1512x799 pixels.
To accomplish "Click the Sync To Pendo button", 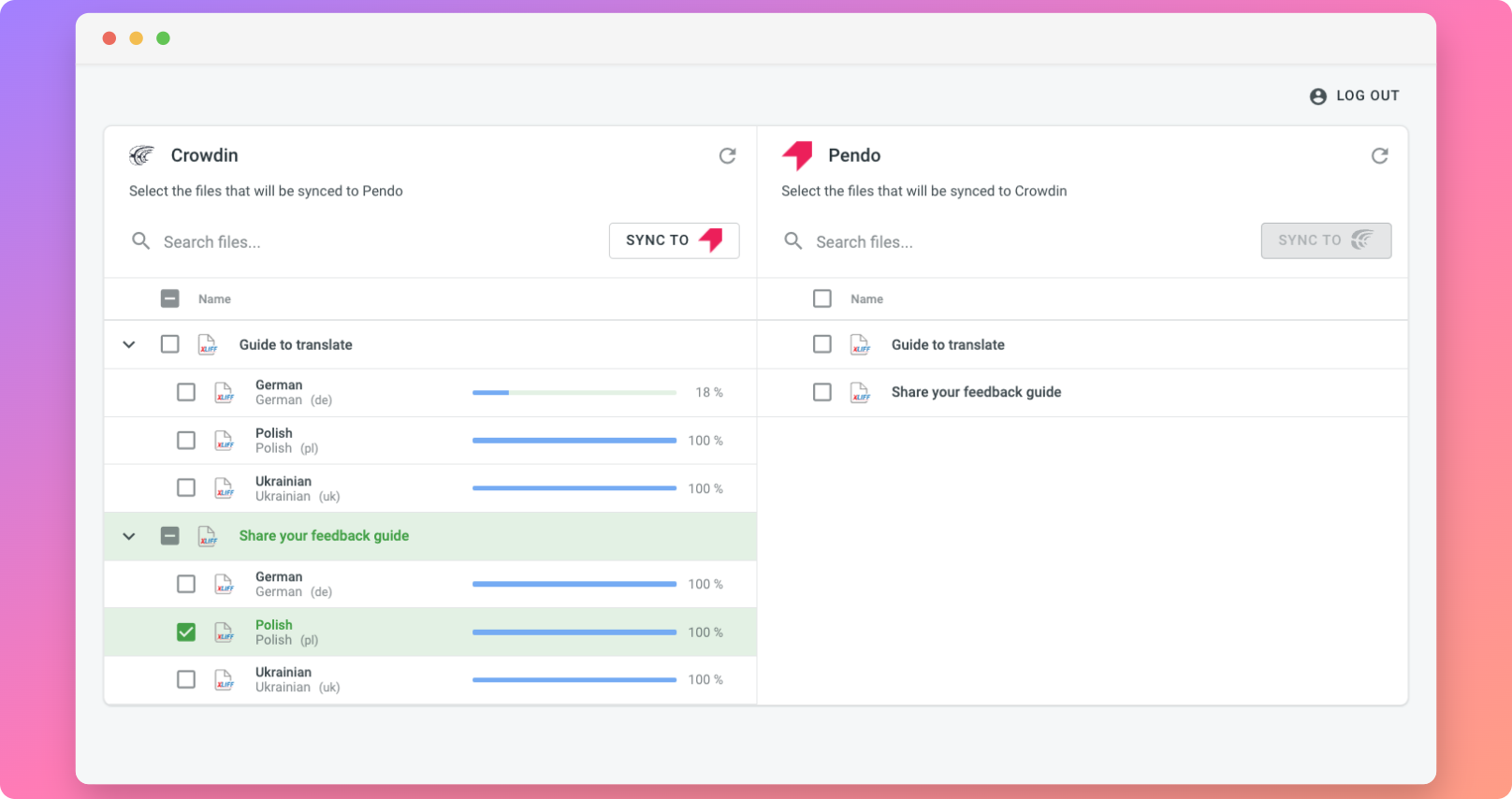I will point(674,240).
